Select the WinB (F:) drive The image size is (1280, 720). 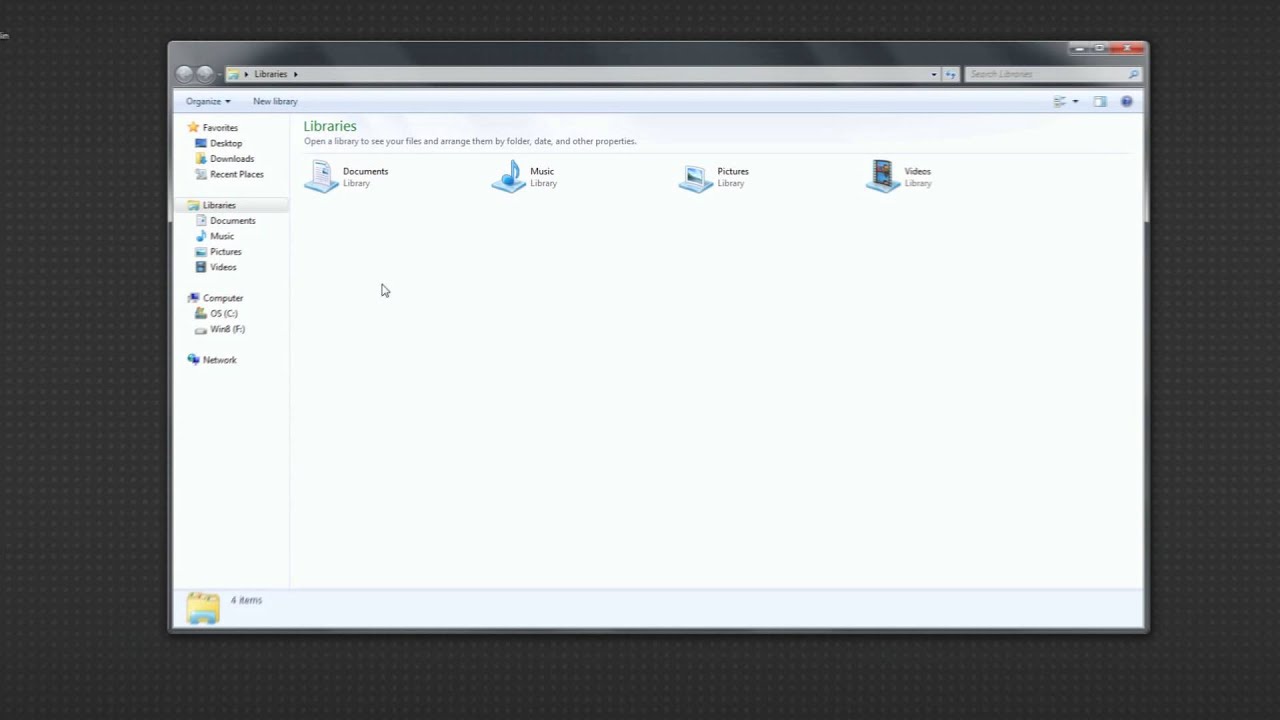click(x=227, y=329)
